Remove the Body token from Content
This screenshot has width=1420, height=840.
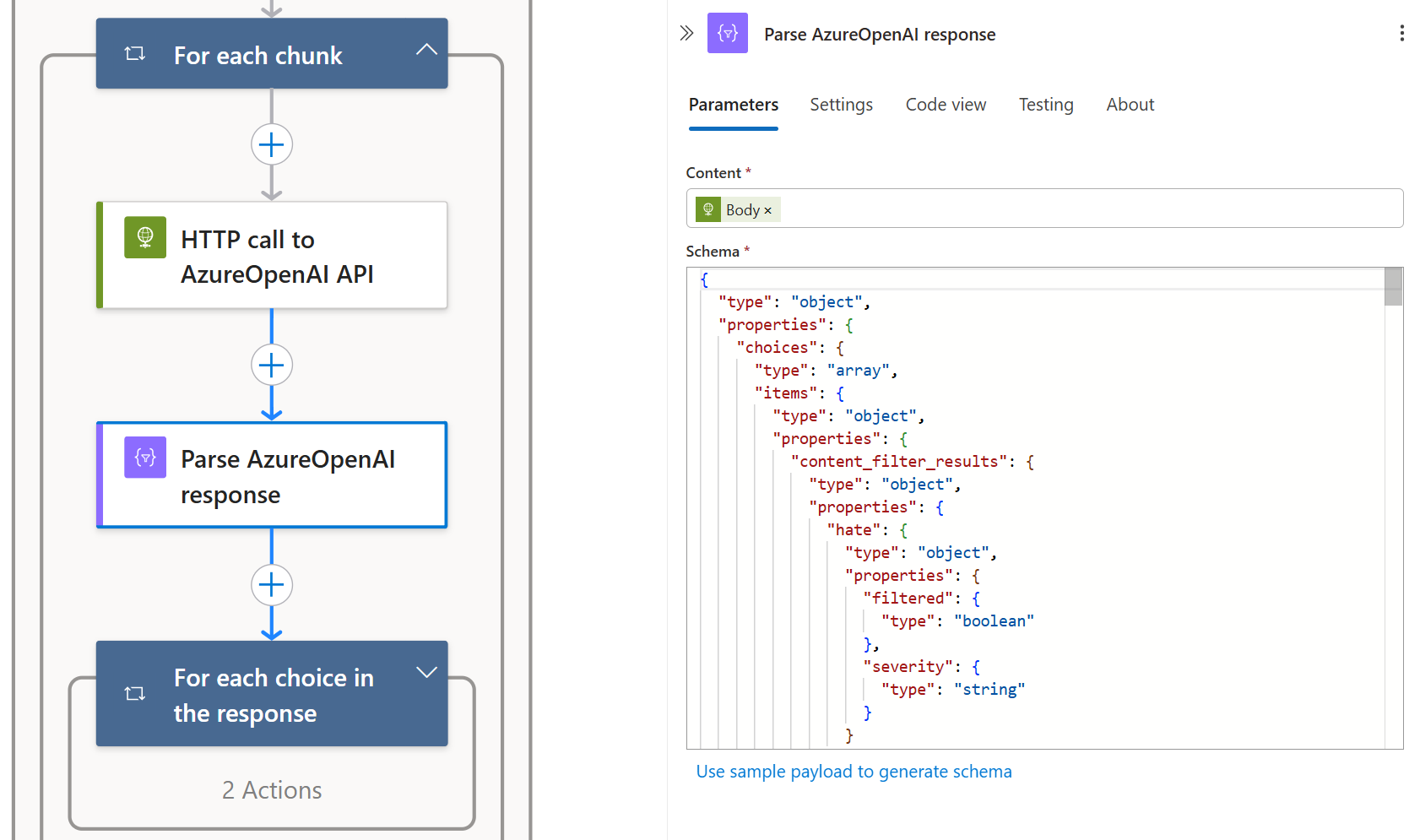(767, 210)
